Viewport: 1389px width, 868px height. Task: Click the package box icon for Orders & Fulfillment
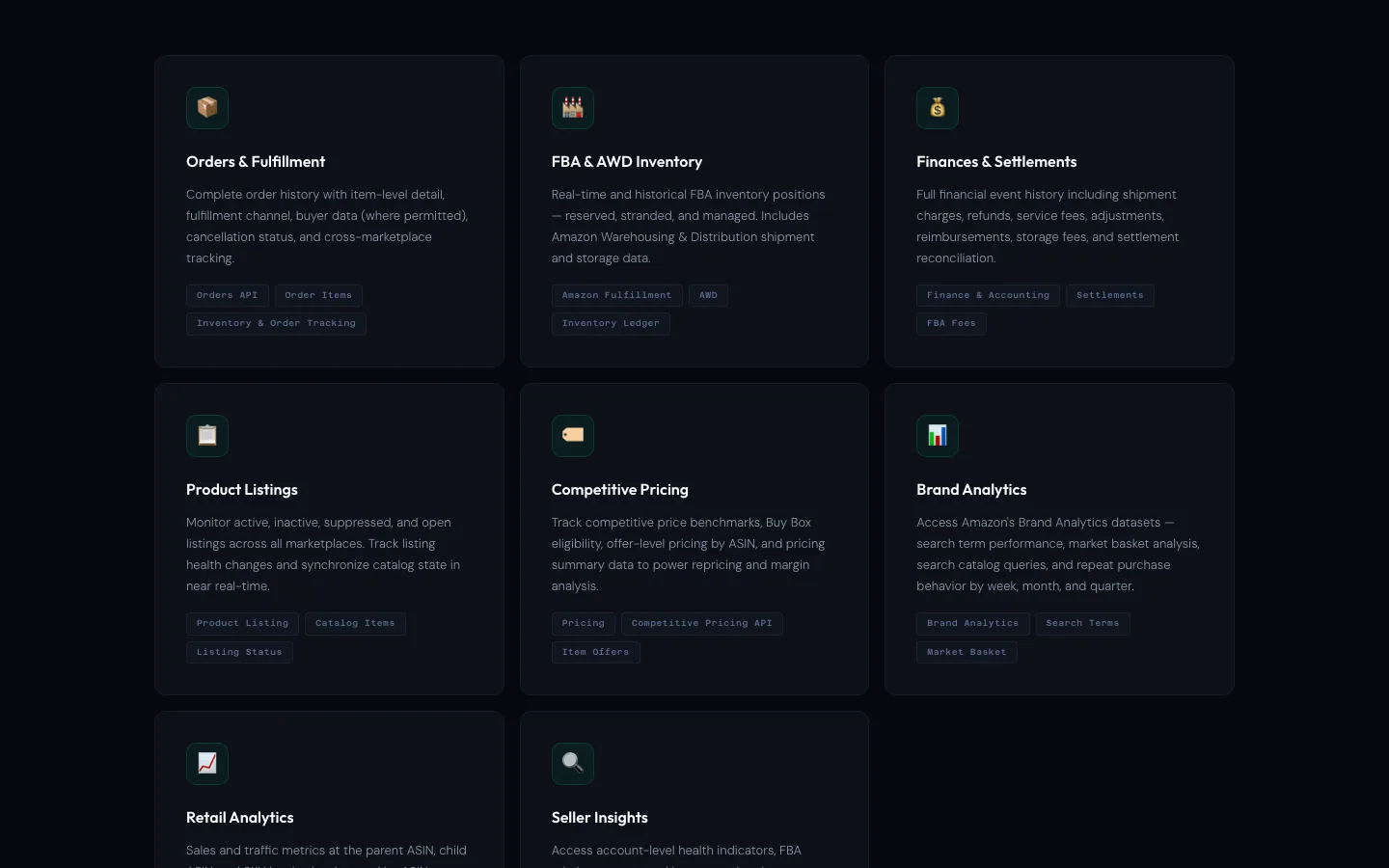click(207, 108)
